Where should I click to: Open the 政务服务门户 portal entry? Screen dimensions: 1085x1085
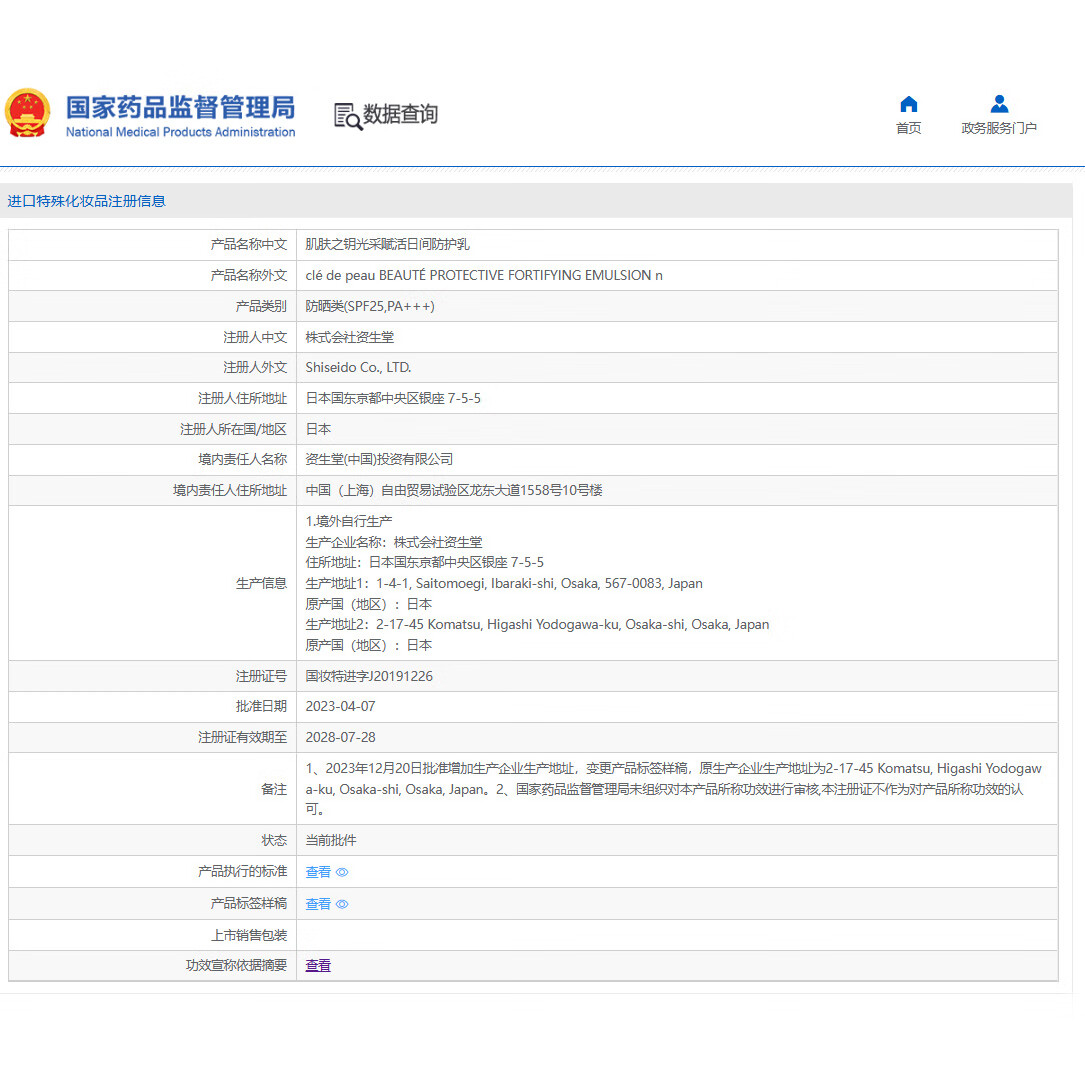(x=998, y=128)
